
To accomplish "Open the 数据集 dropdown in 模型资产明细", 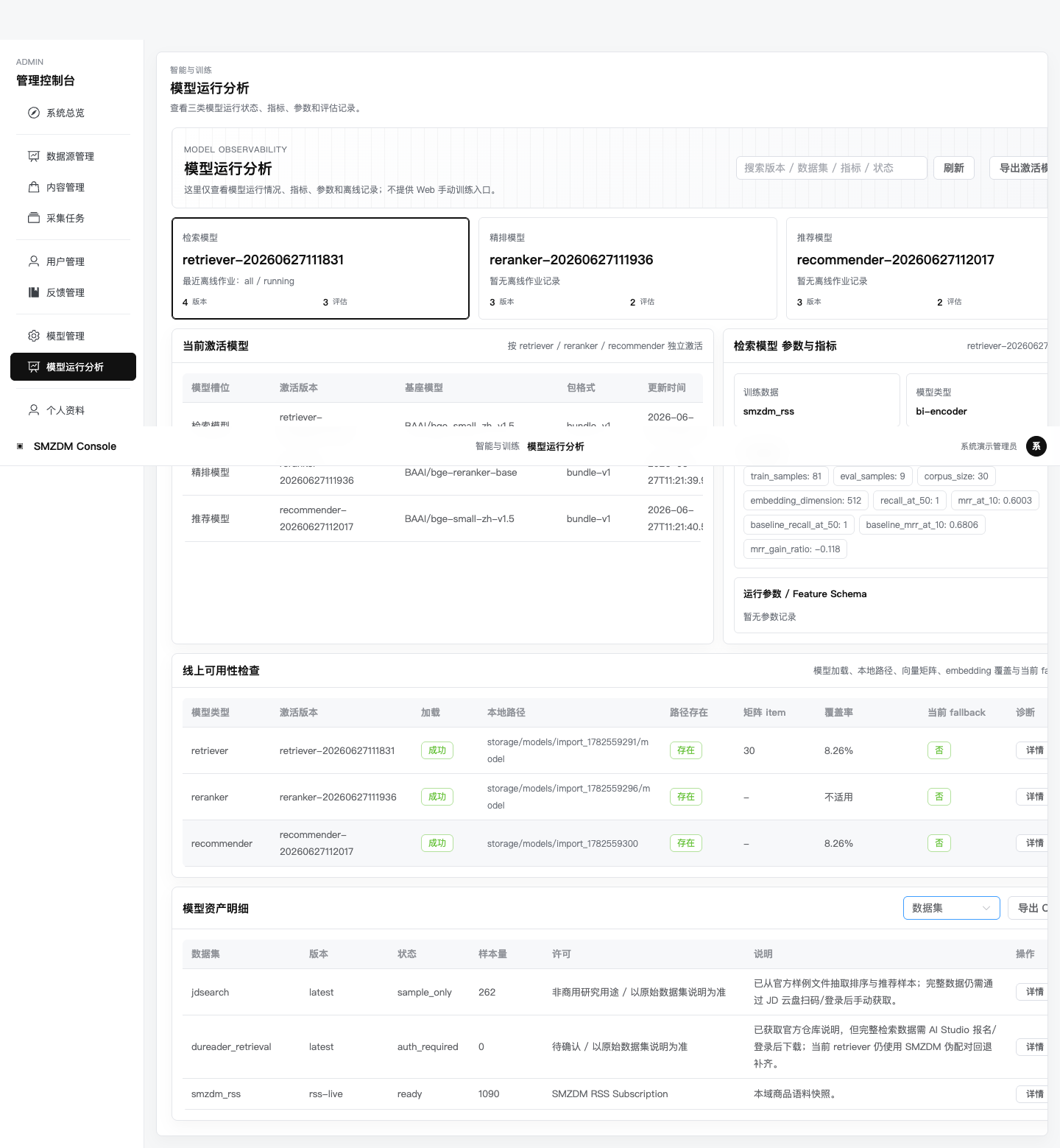I will [x=951, y=908].
